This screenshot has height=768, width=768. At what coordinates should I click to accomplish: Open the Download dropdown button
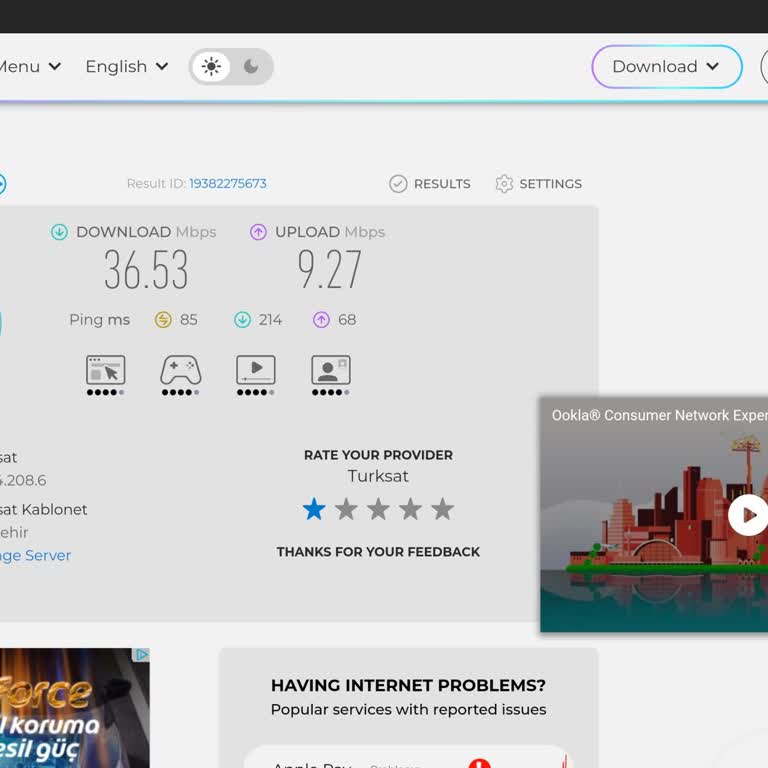667,67
